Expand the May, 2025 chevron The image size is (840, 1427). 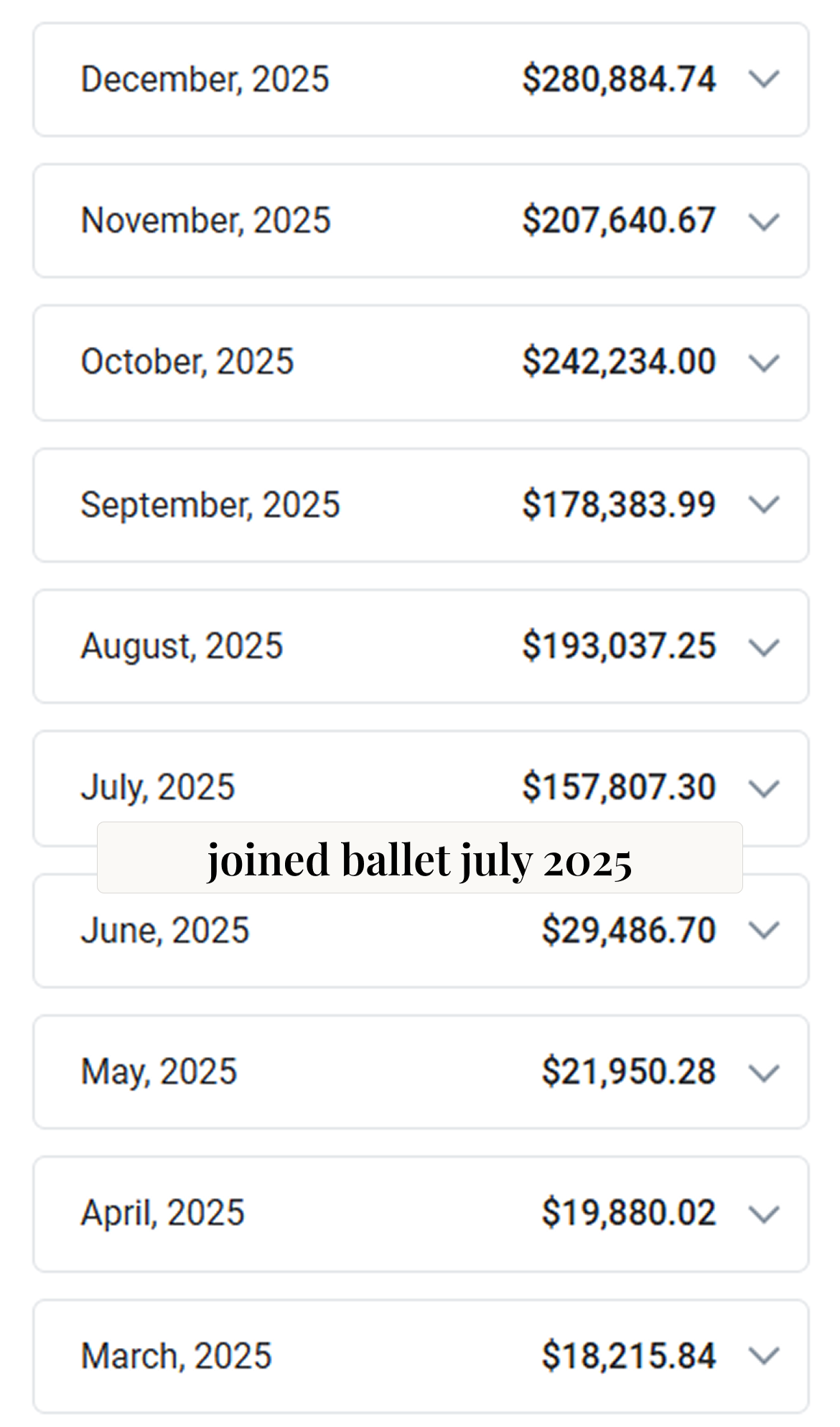point(764,1072)
